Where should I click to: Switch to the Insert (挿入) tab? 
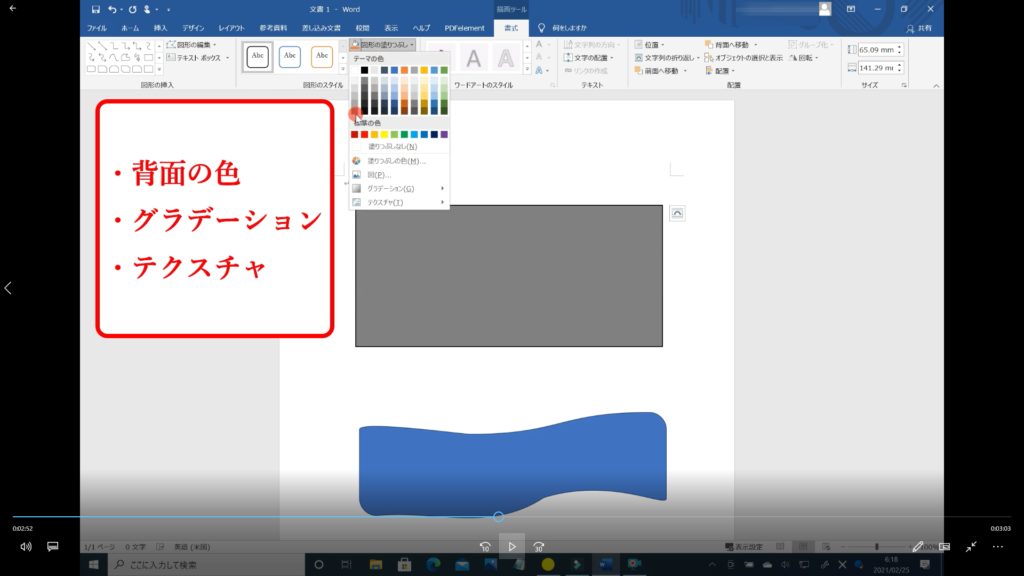[161, 28]
